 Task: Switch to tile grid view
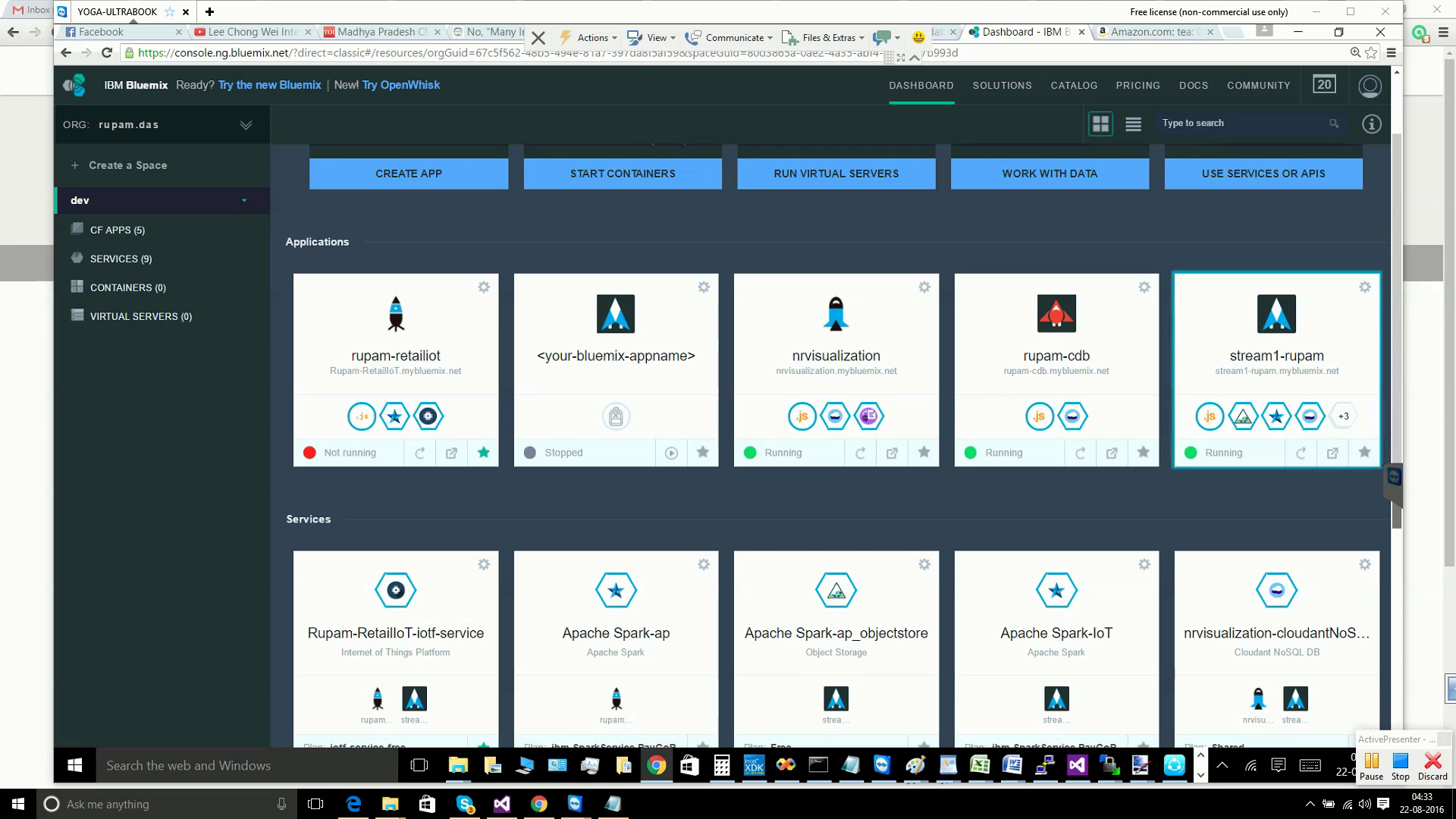[1100, 124]
